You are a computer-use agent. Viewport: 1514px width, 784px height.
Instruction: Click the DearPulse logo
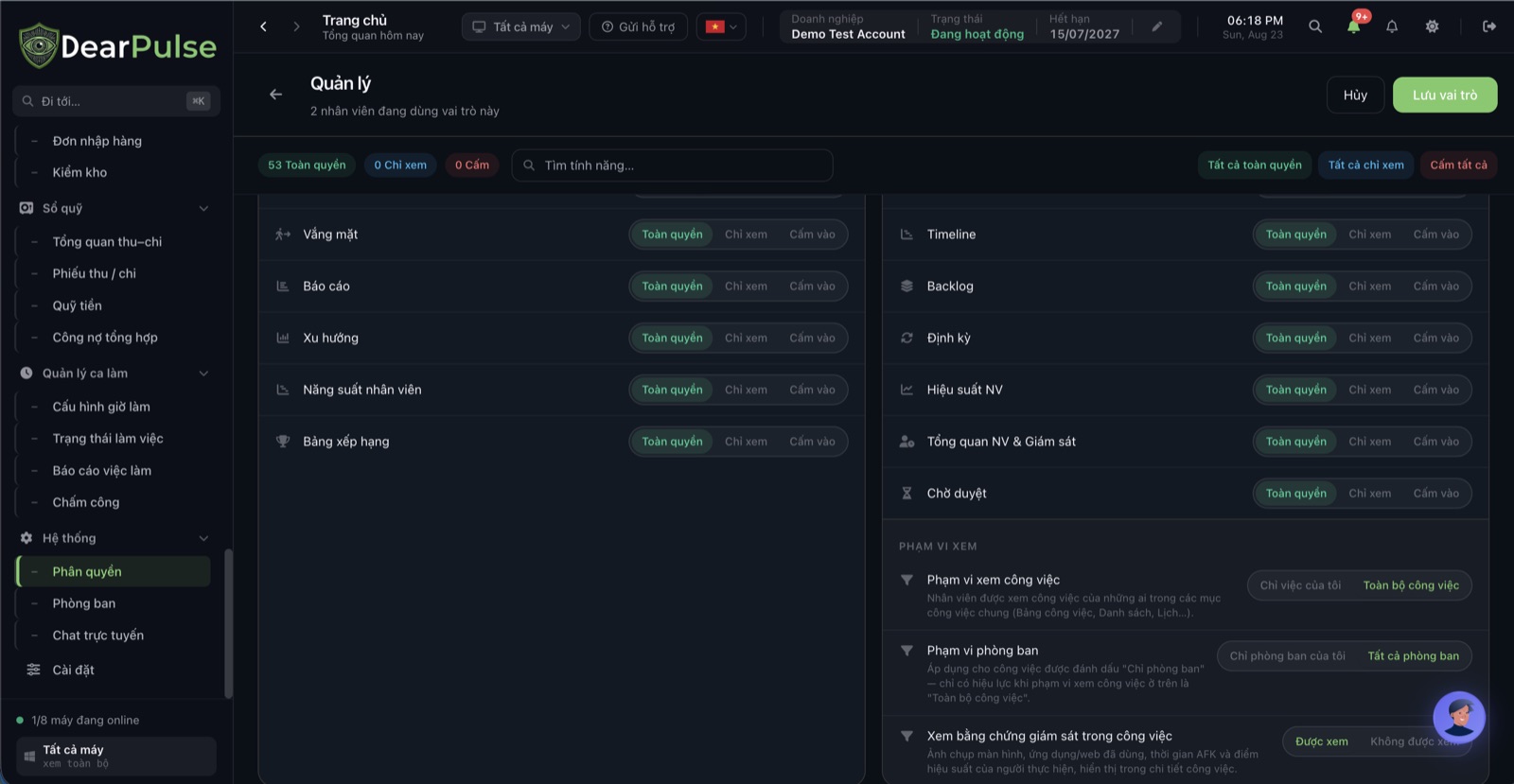(x=118, y=45)
